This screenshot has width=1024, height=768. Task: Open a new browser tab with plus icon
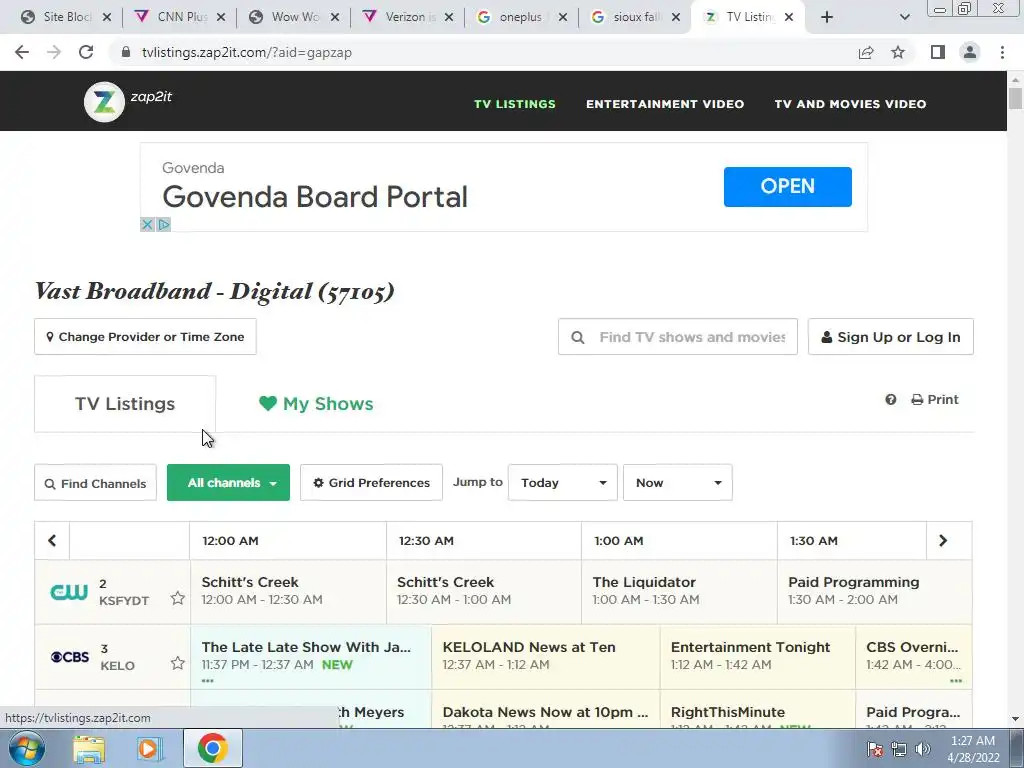(x=827, y=17)
